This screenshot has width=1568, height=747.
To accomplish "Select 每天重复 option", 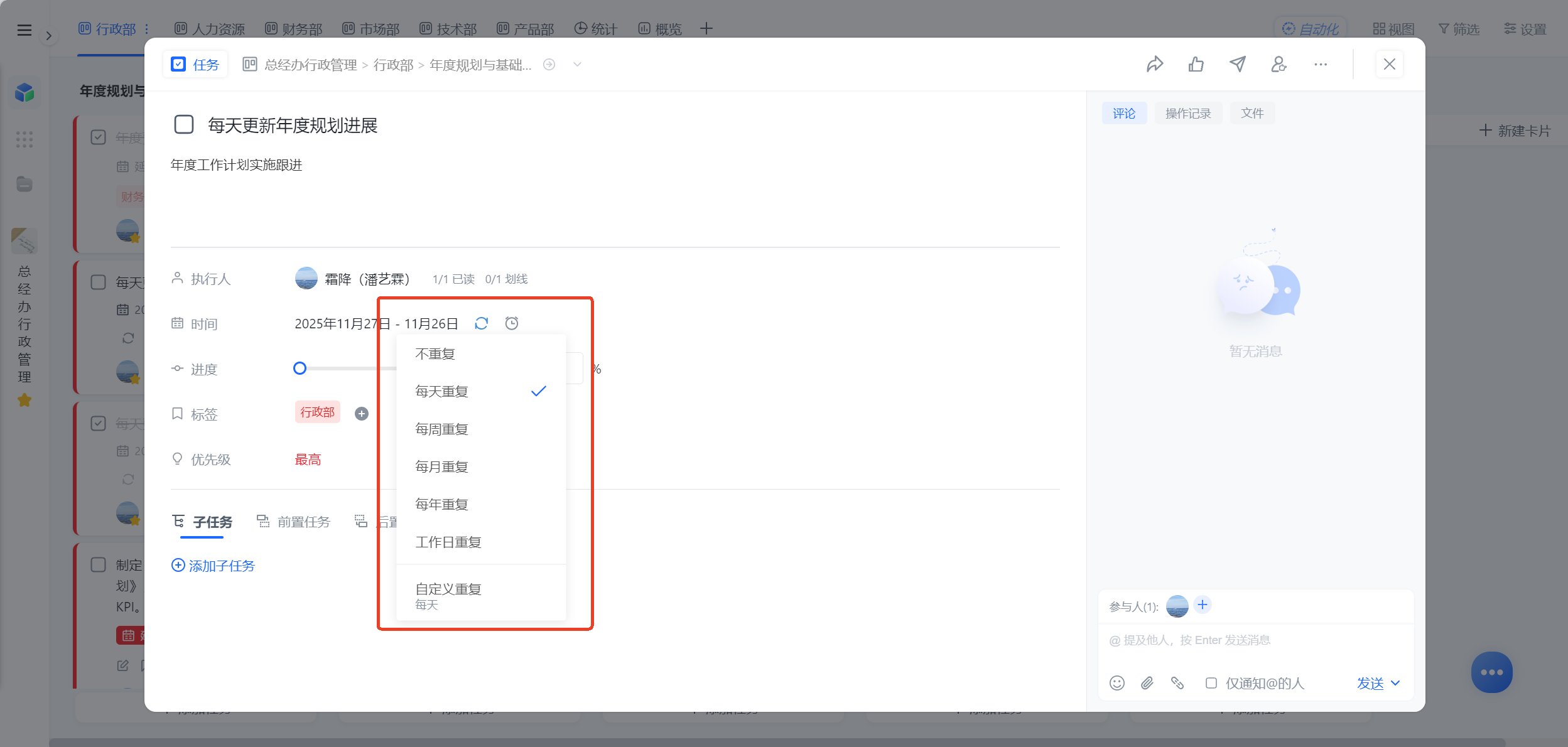I will [481, 392].
